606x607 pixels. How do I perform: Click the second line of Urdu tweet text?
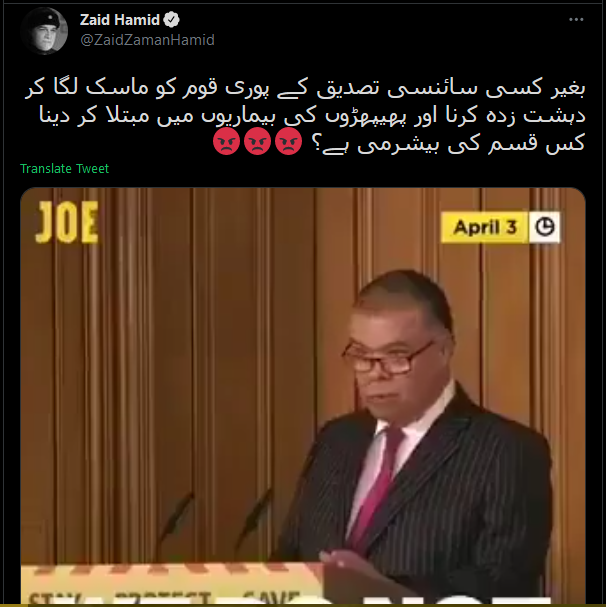312,116
